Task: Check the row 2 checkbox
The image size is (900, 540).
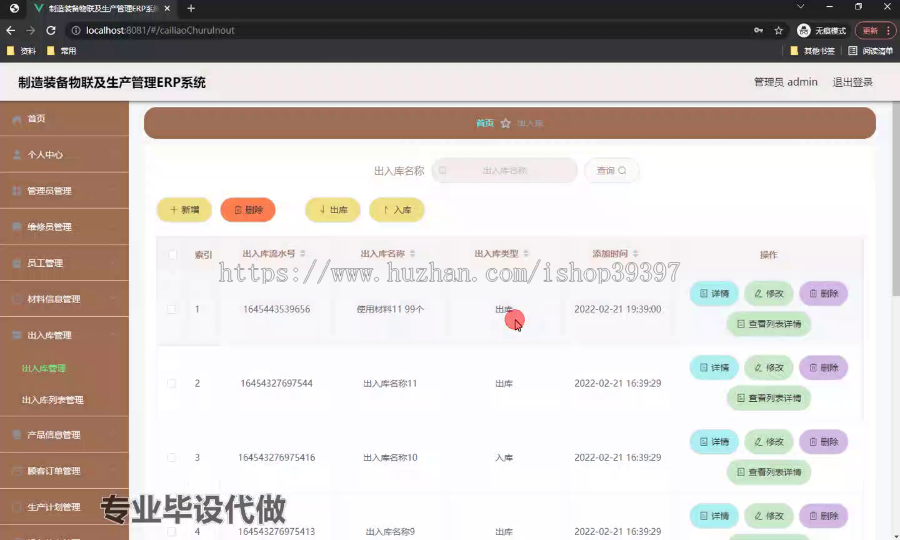Action: coord(172,383)
